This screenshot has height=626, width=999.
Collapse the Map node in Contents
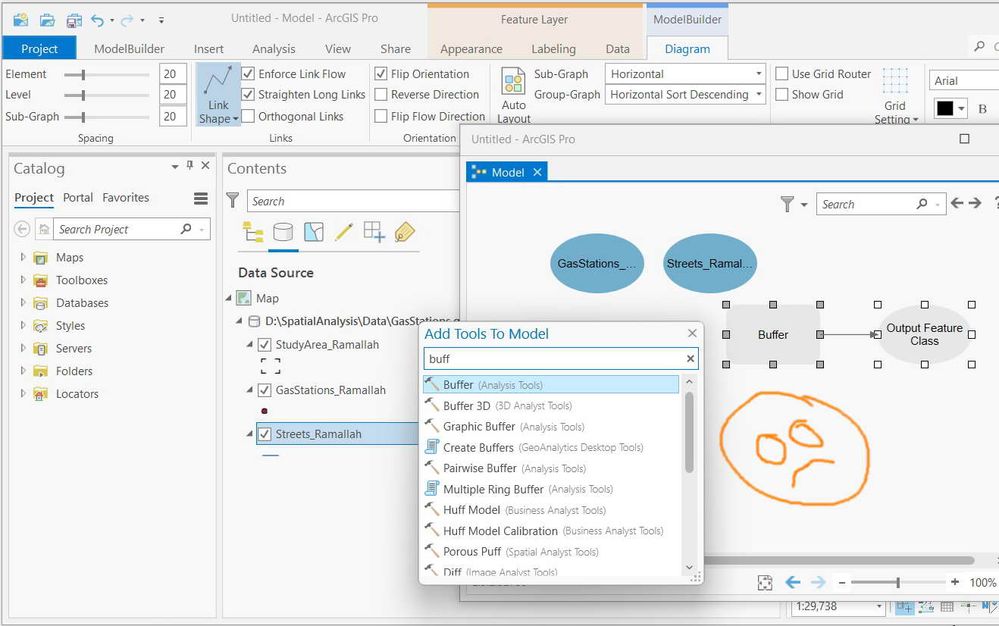click(229, 298)
